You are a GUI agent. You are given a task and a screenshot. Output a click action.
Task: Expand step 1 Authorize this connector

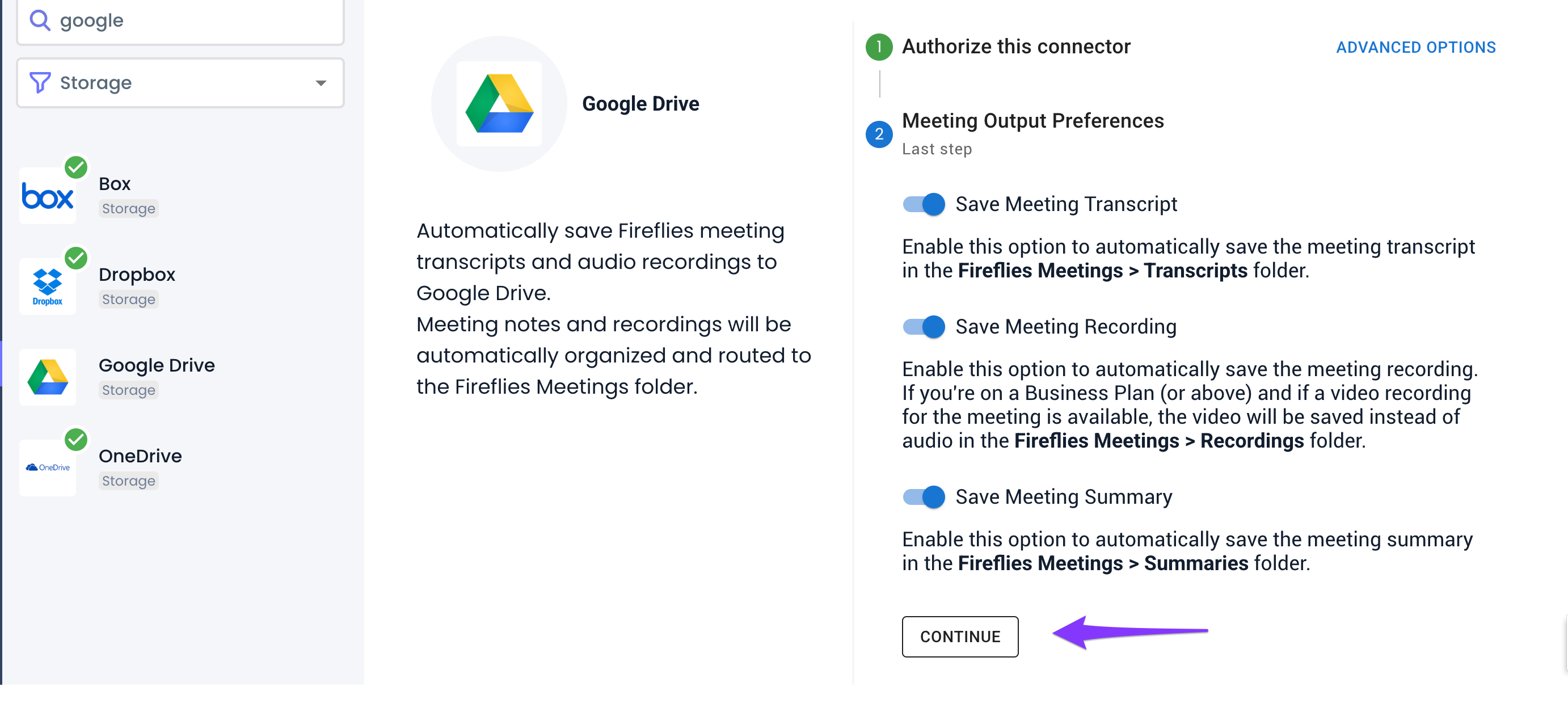click(x=1016, y=47)
